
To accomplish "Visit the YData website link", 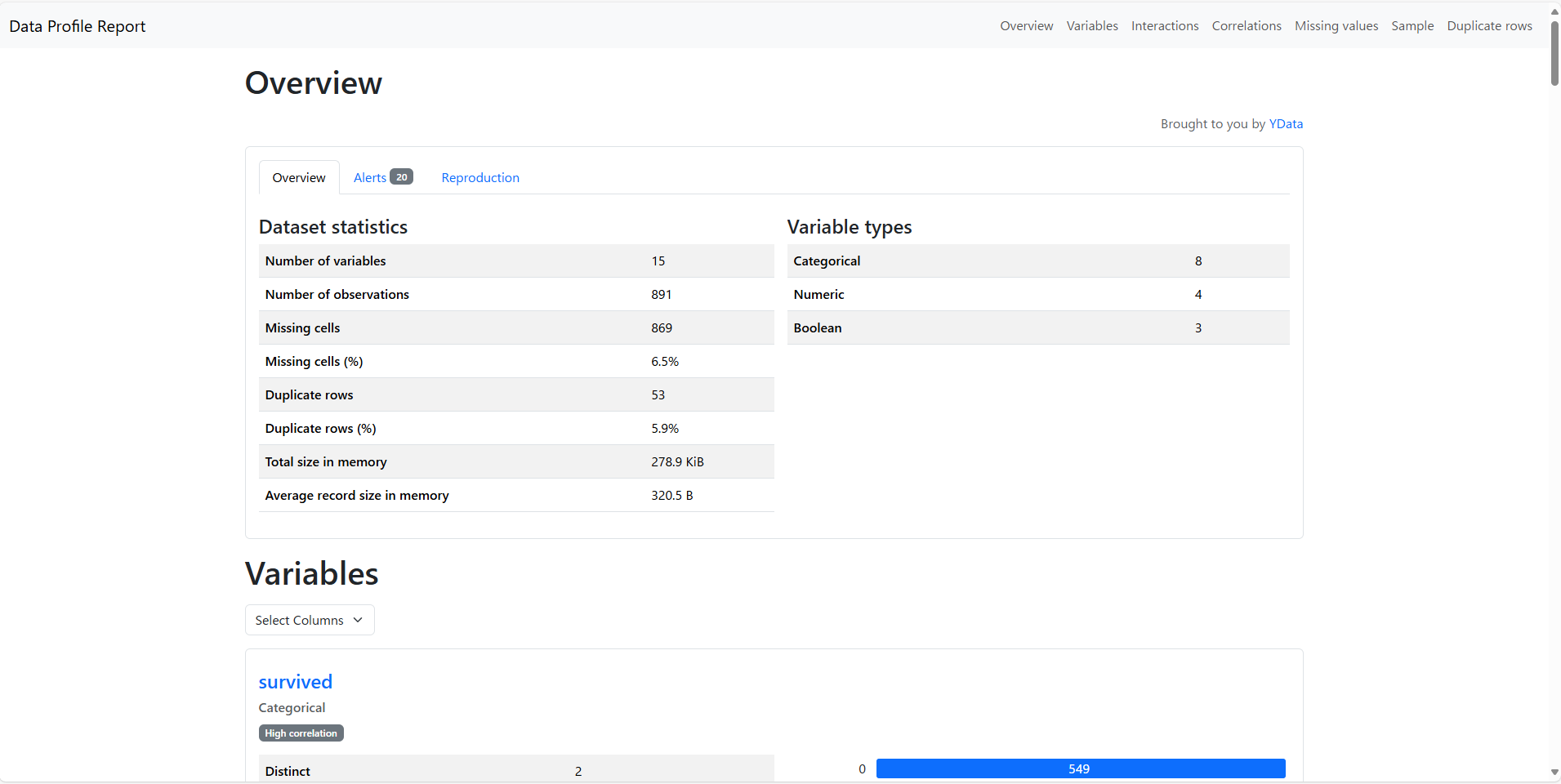I will pos(1285,123).
